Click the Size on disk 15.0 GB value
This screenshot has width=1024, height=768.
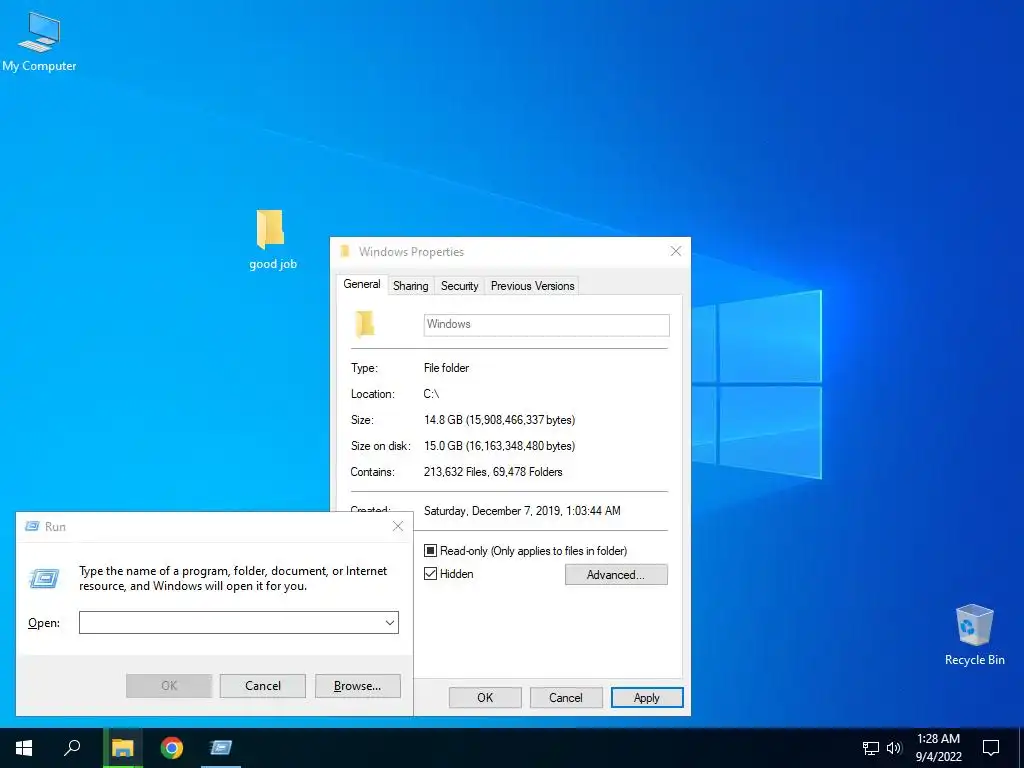coord(500,446)
